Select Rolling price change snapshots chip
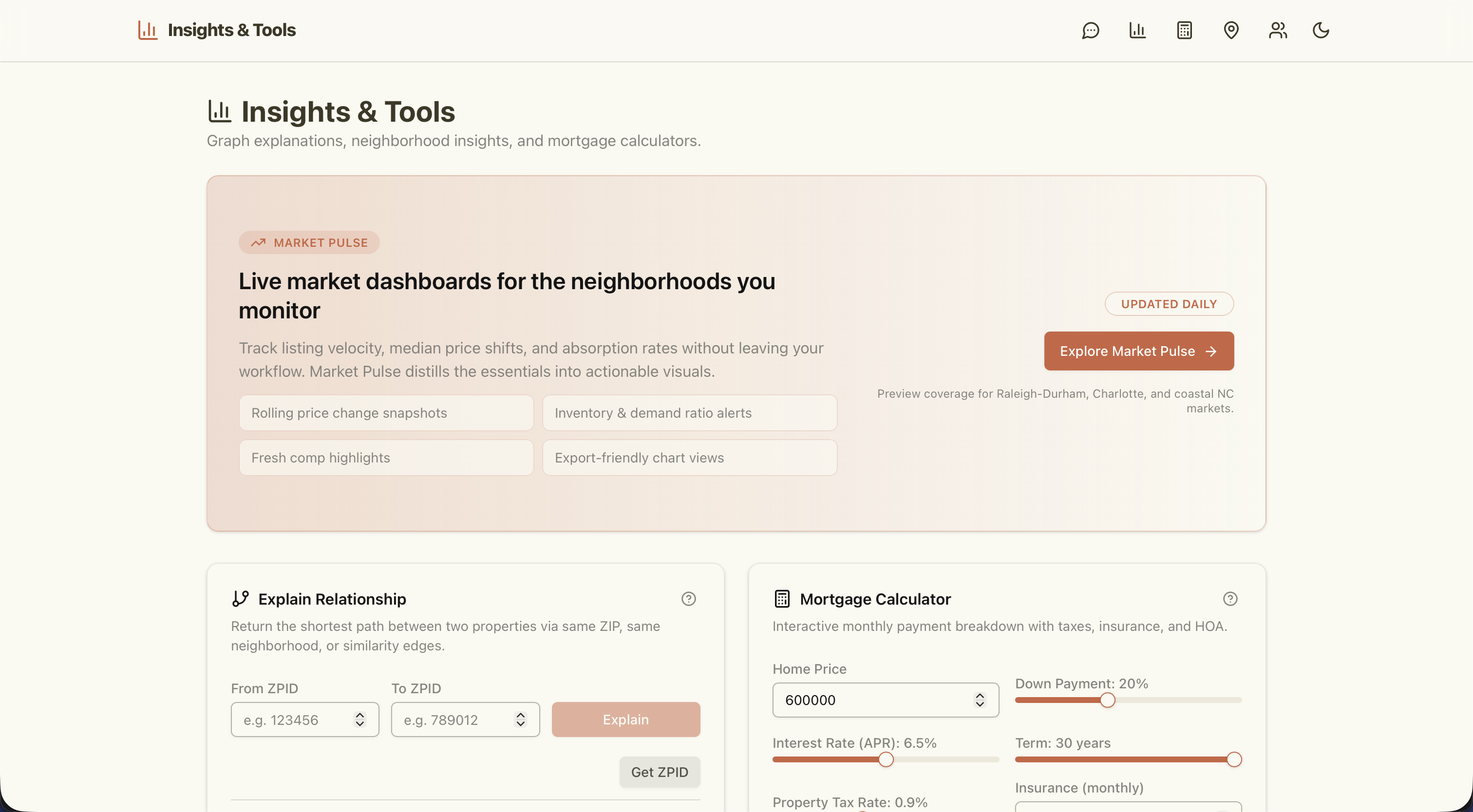The image size is (1473, 812). click(x=386, y=413)
